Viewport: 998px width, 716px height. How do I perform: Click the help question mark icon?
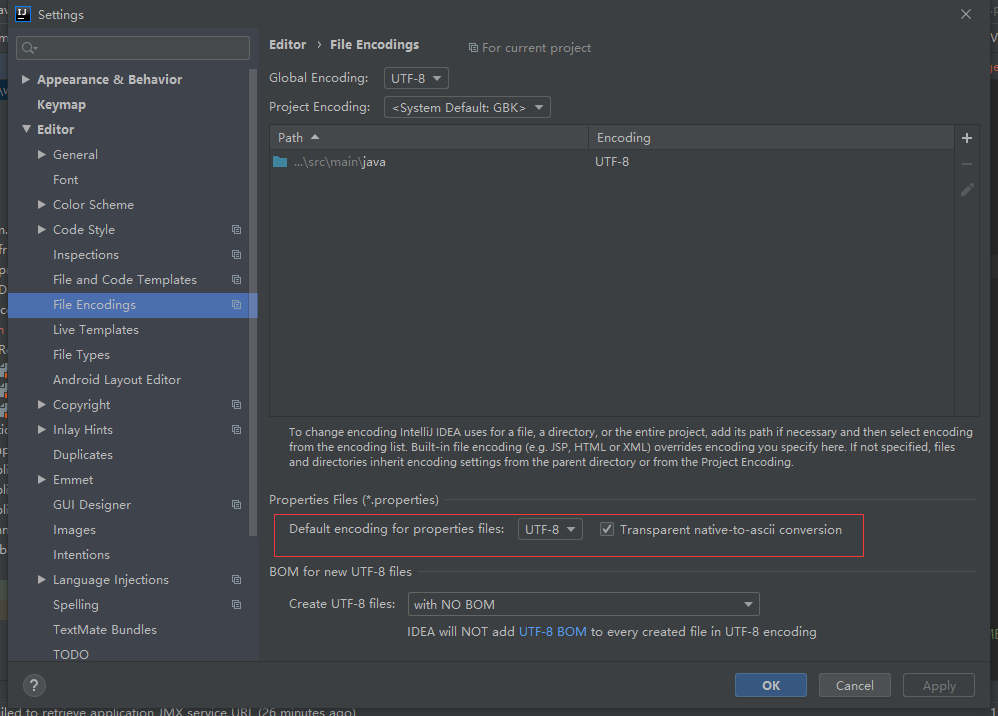(x=34, y=685)
